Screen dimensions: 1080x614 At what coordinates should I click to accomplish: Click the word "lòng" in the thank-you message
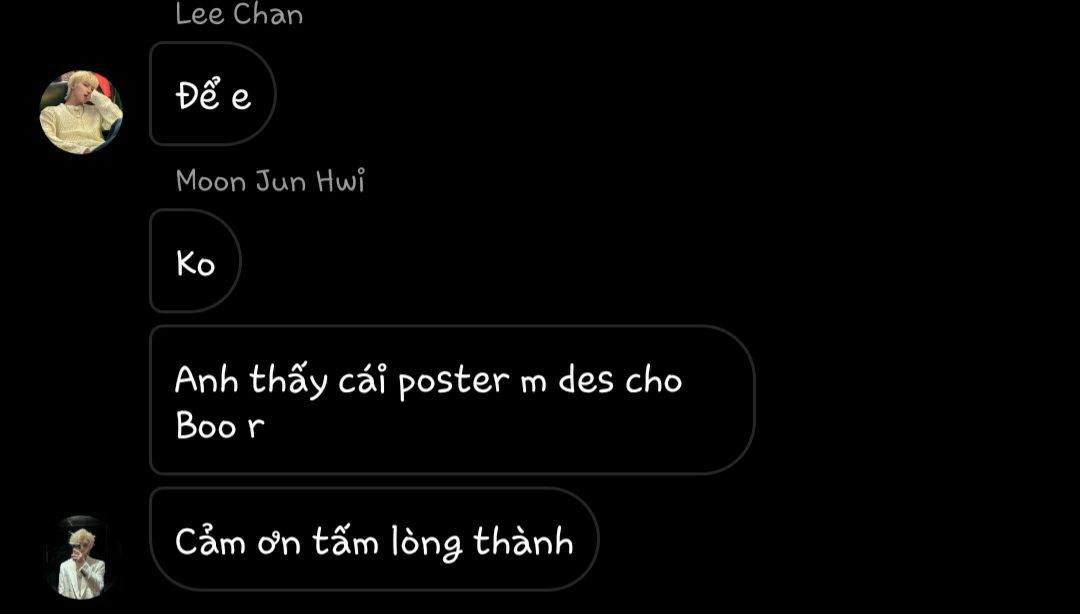(x=426, y=542)
